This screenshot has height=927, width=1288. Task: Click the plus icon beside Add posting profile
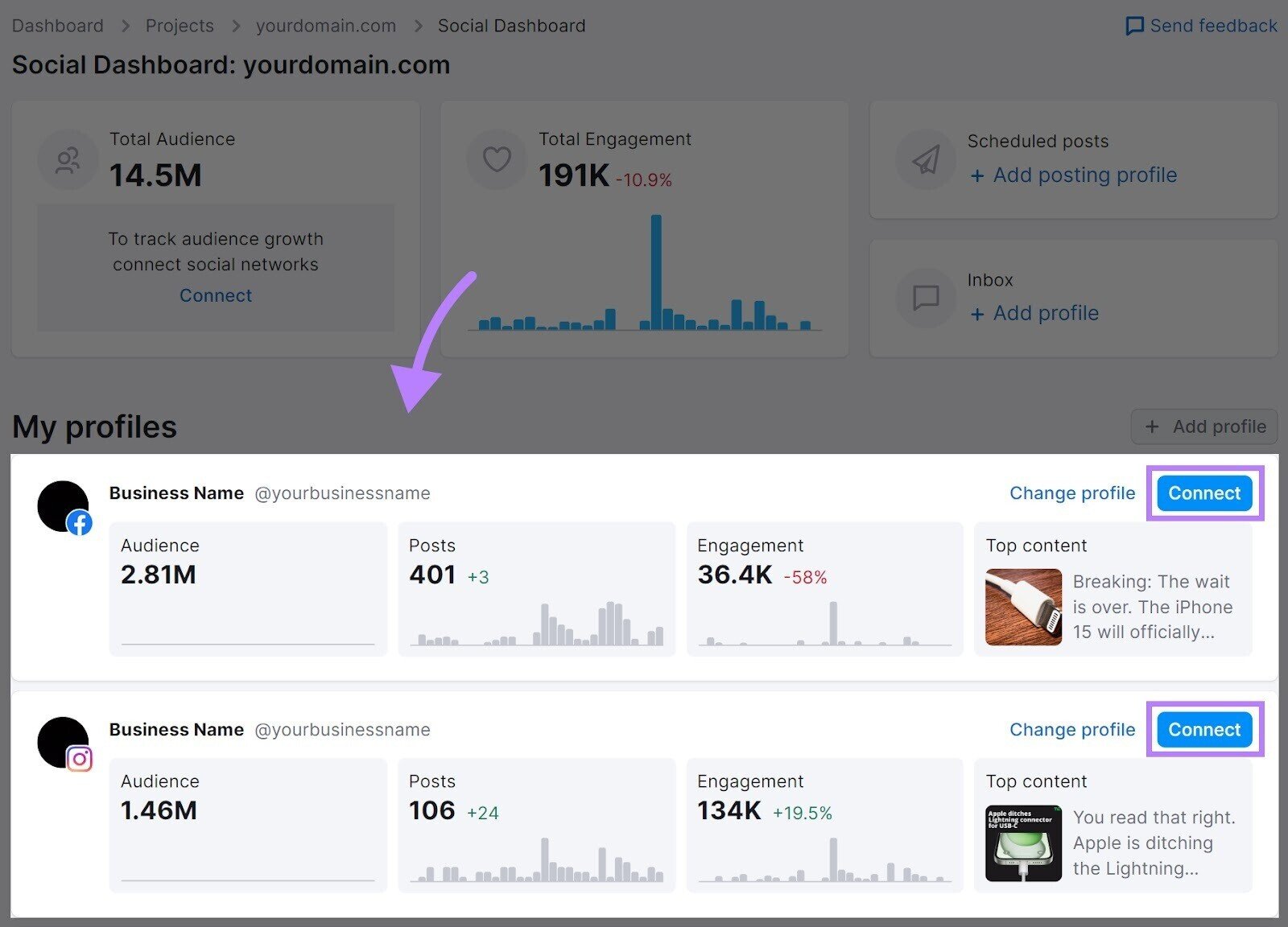[976, 175]
